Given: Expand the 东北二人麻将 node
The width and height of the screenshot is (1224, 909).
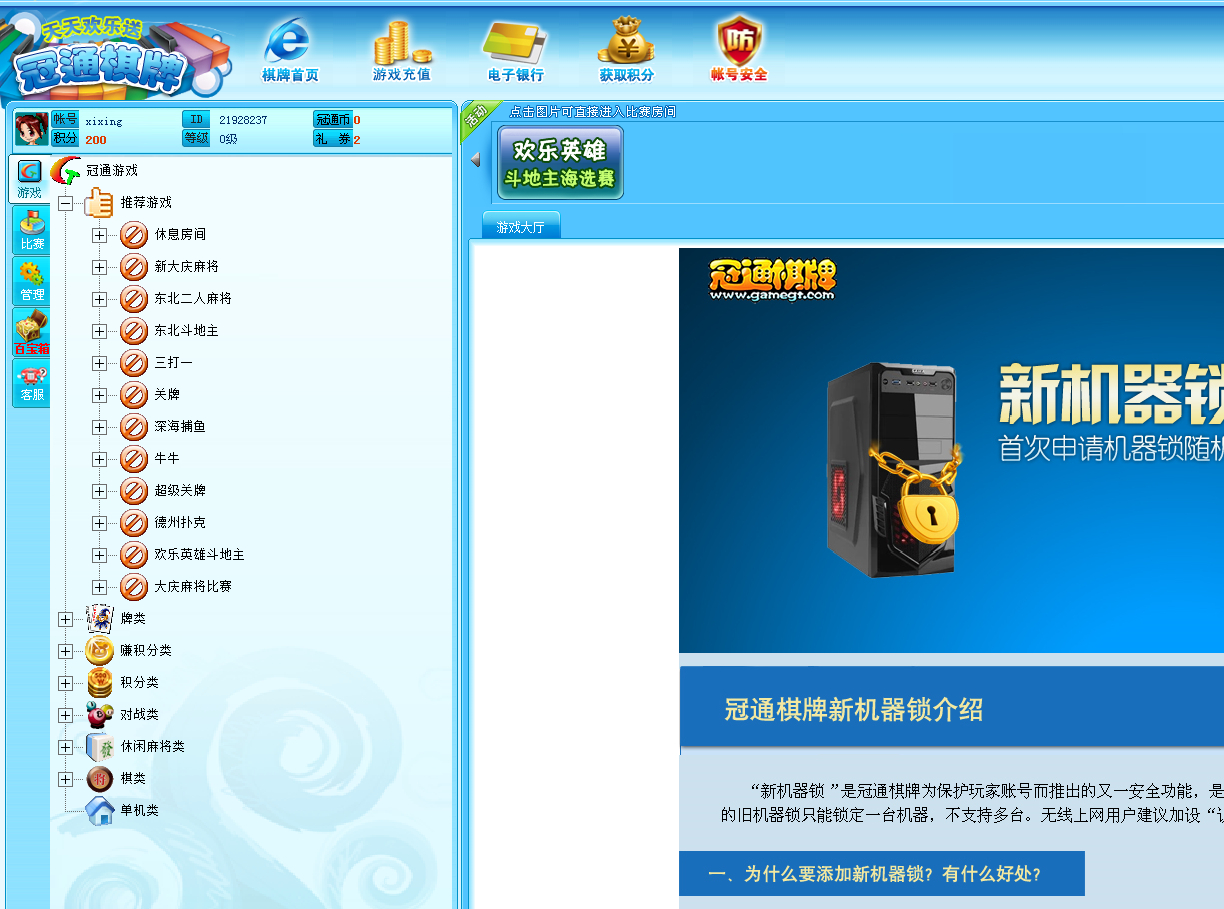Looking at the screenshot, I should (x=99, y=299).
